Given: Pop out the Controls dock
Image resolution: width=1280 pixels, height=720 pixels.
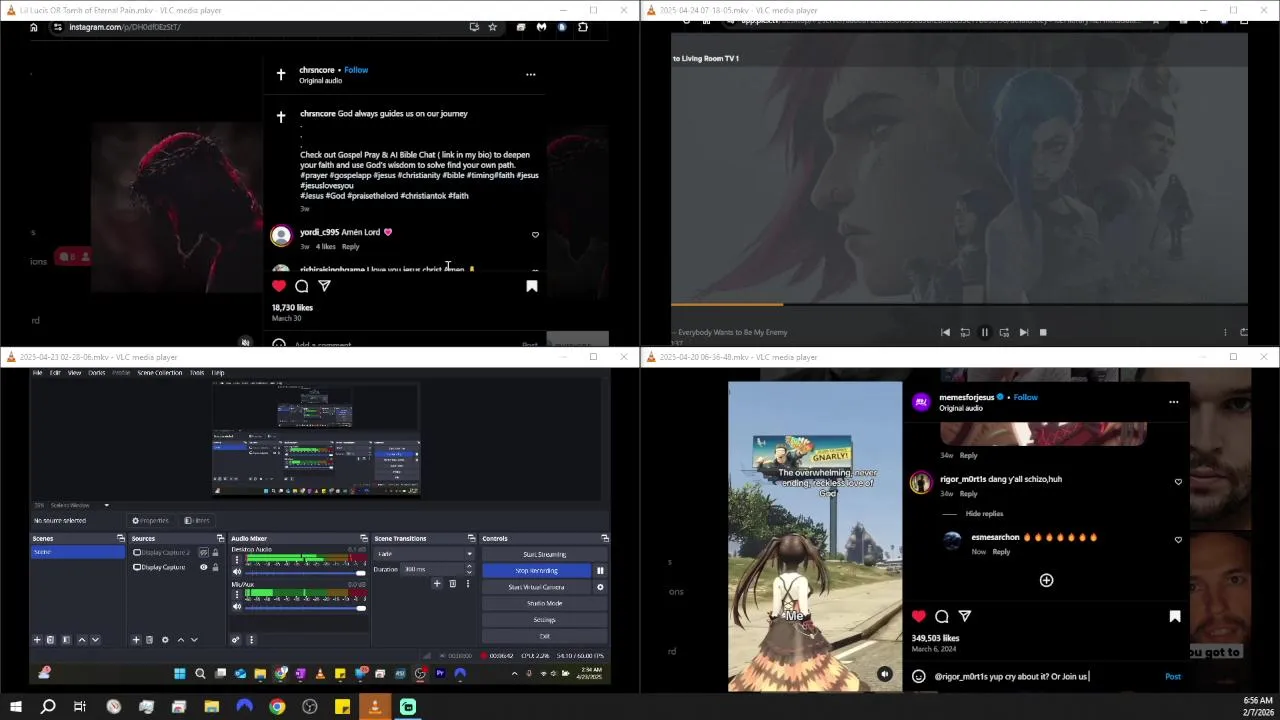Looking at the screenshot, I should tap(604, 538).
